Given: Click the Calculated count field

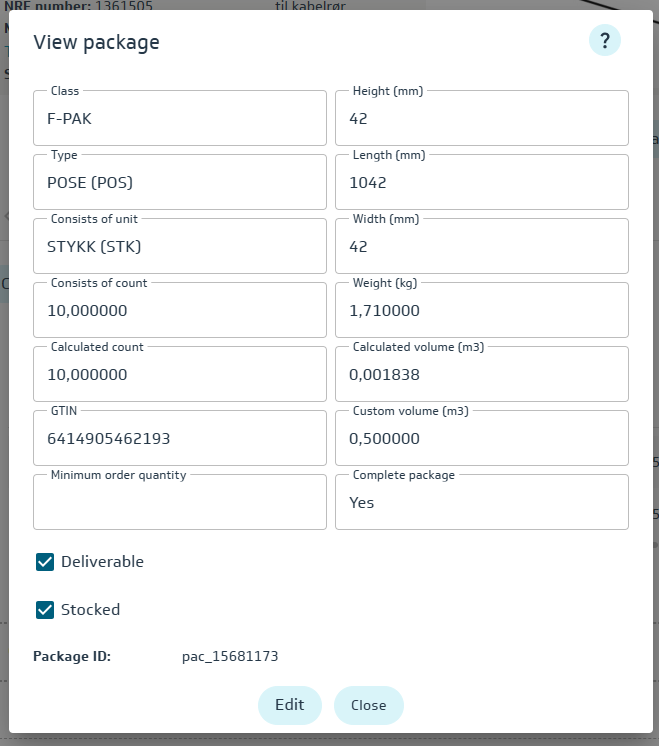Looking at the screenshot, I should (180, 375).
